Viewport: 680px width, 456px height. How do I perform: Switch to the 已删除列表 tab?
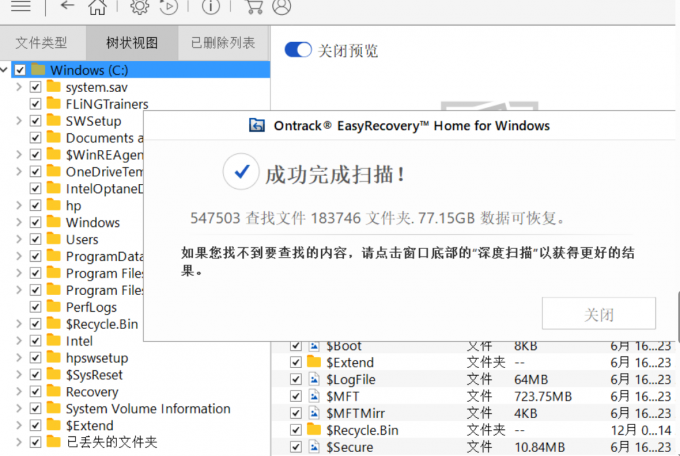click(x=223, y=43)
